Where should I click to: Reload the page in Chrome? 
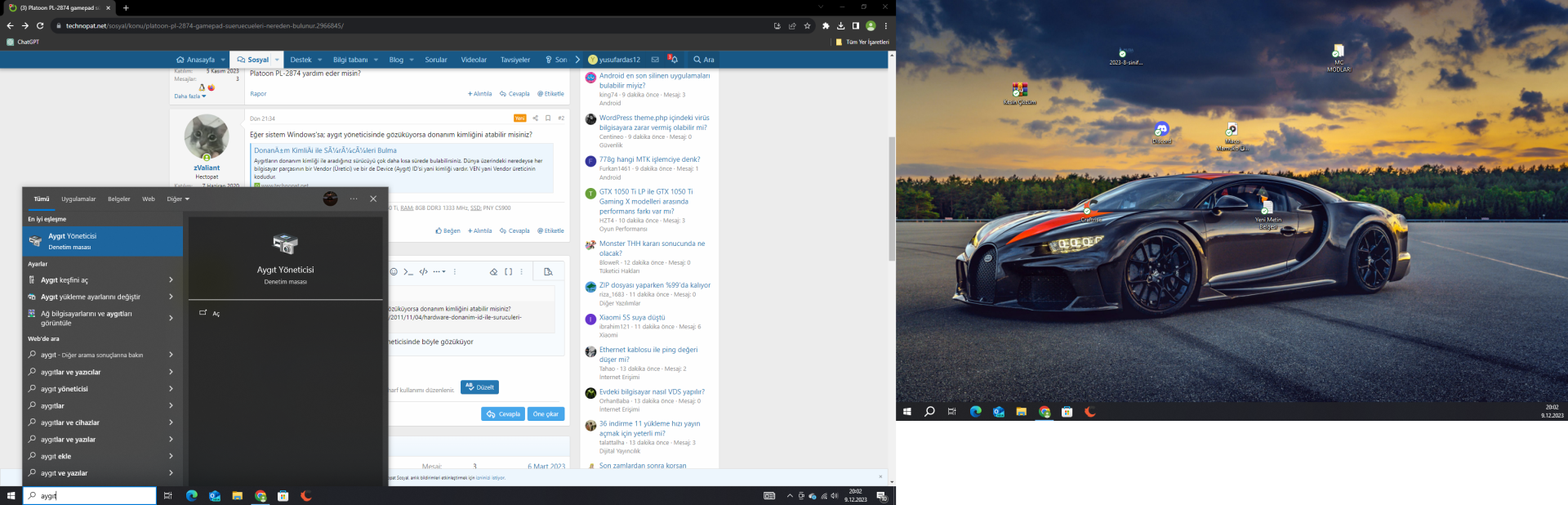click(x=40, y=25)
